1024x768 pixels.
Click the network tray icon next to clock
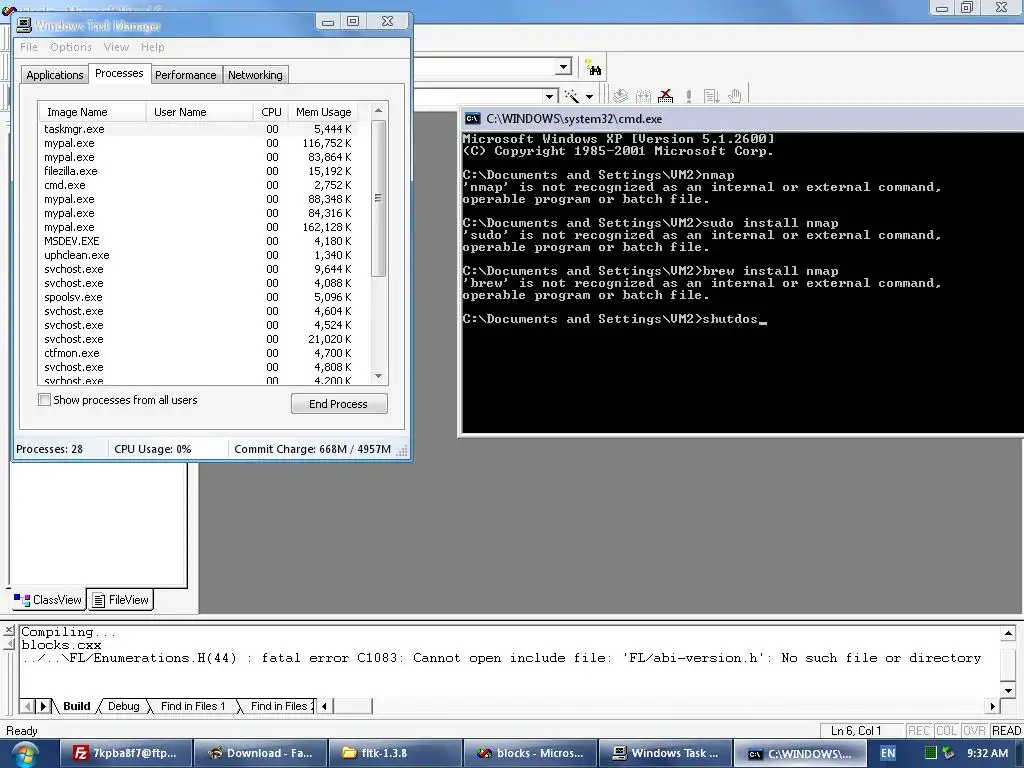(x=948, y=753)
